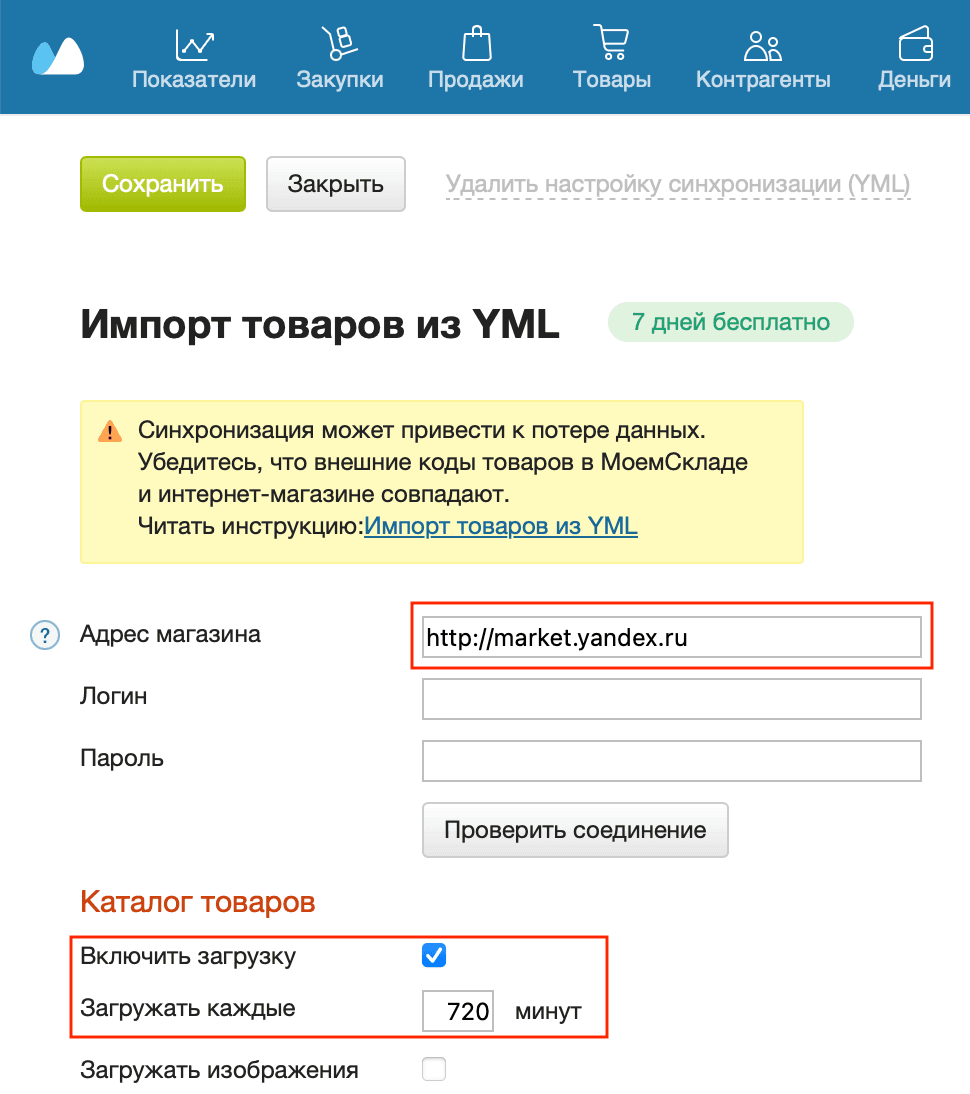970x1094 pixels.
Task: Click the Товары shopping cart icon
Action: tap(611, 42)
